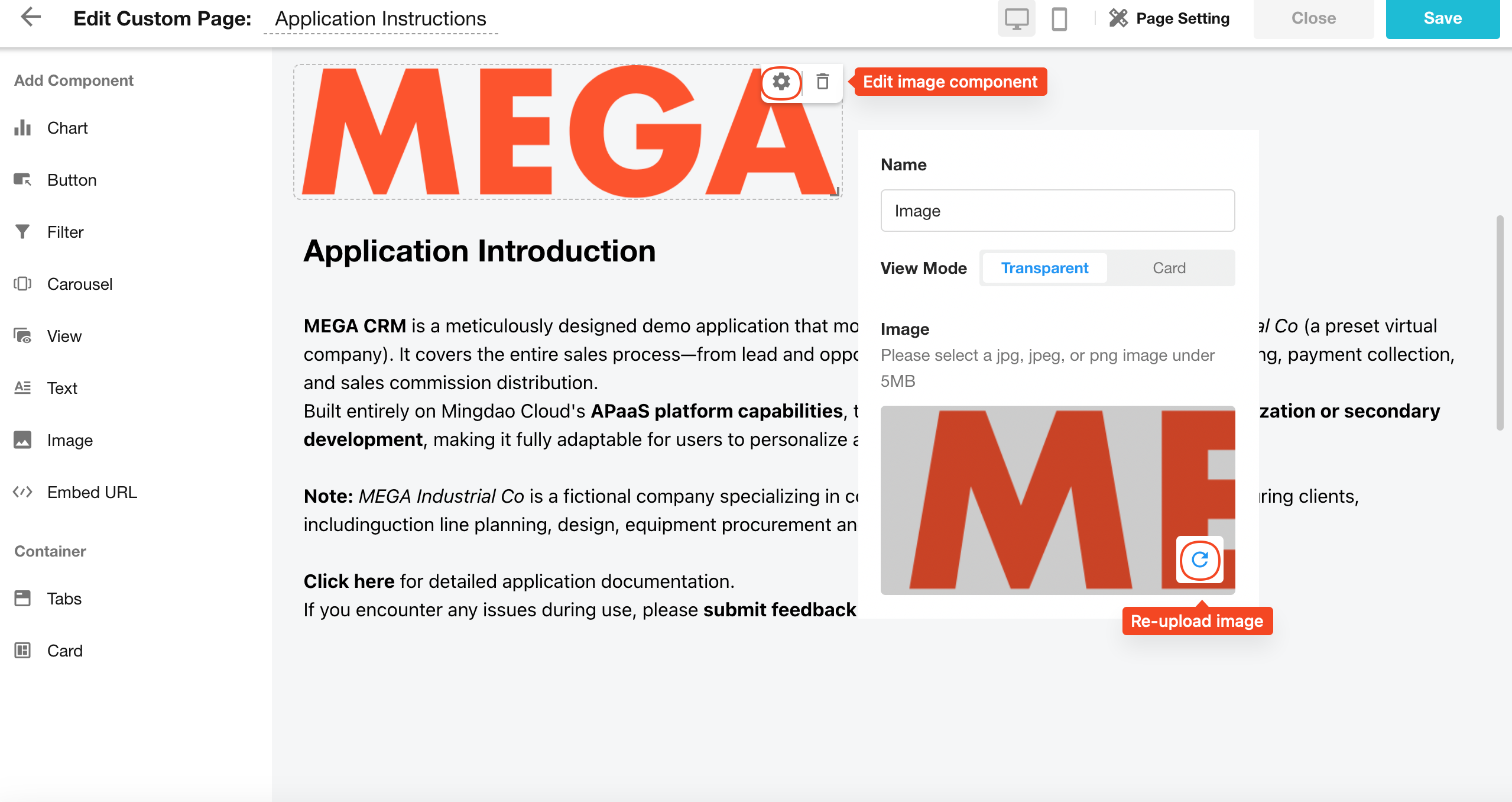Set View Mode to Transparent
The width and height of the screenshot is (1512, 802).
[x=1044, y=268]
